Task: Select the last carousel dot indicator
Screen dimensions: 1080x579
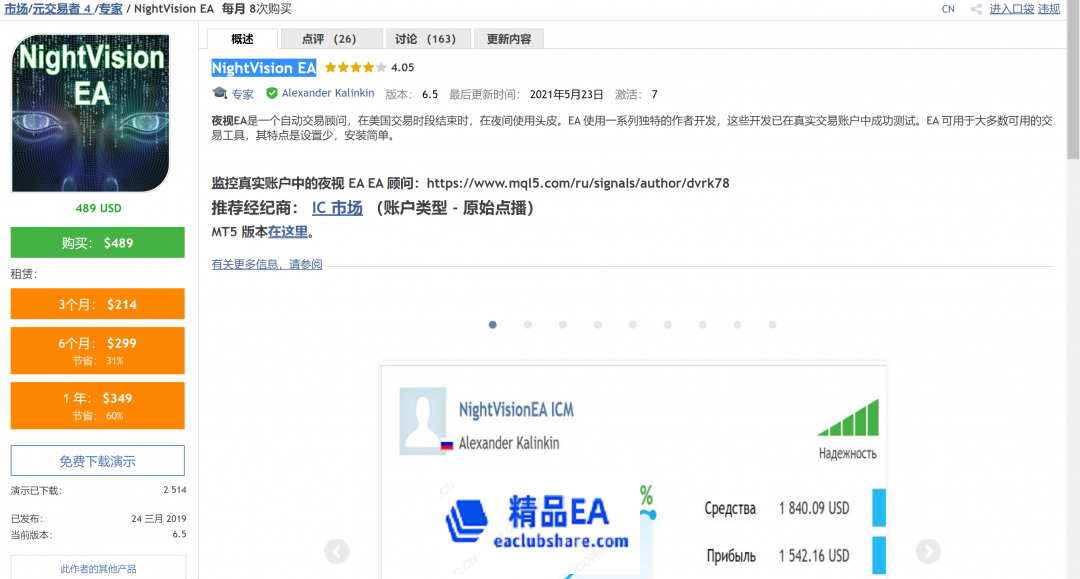Action: point(772,325)
